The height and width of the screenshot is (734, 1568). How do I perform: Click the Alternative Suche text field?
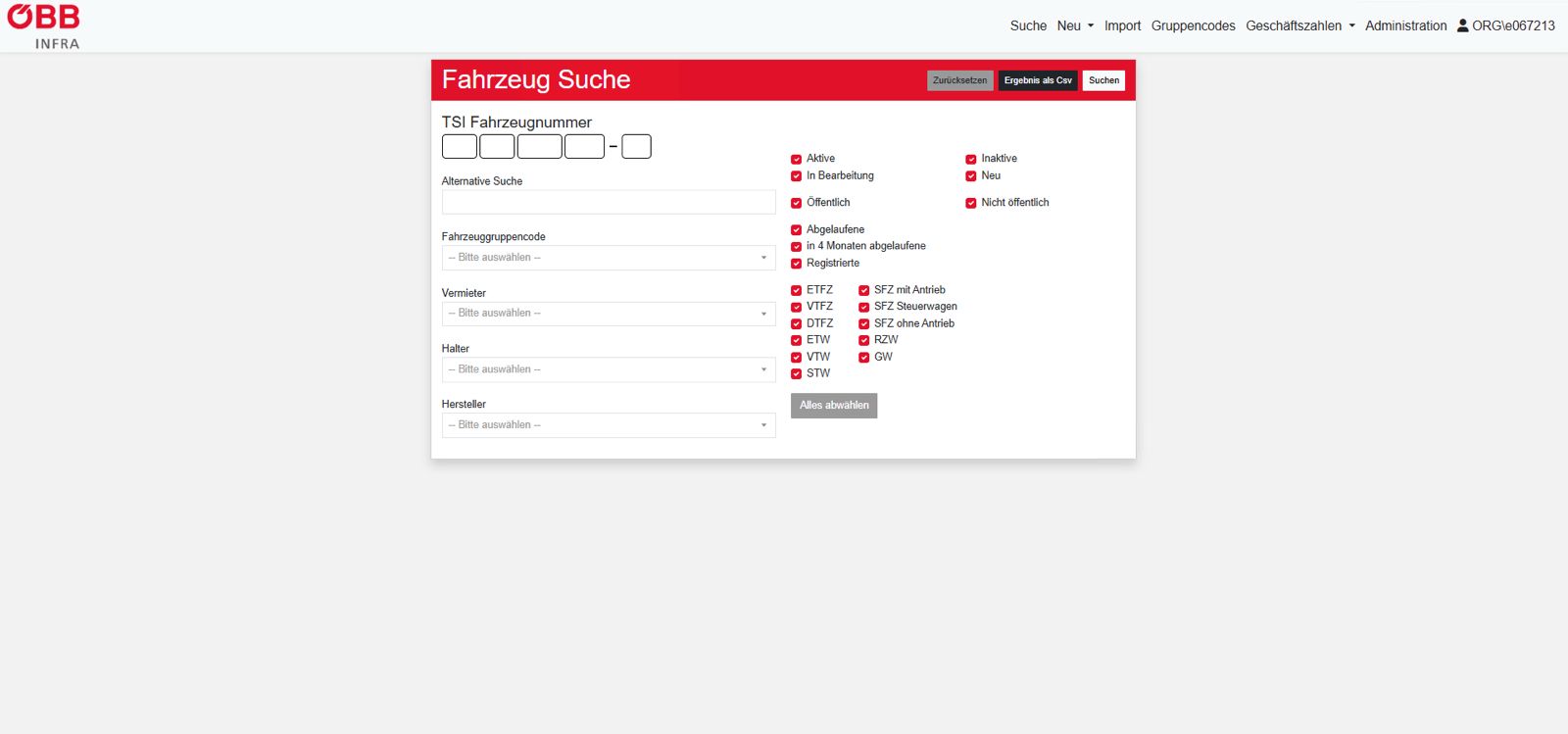click(609, 202)
